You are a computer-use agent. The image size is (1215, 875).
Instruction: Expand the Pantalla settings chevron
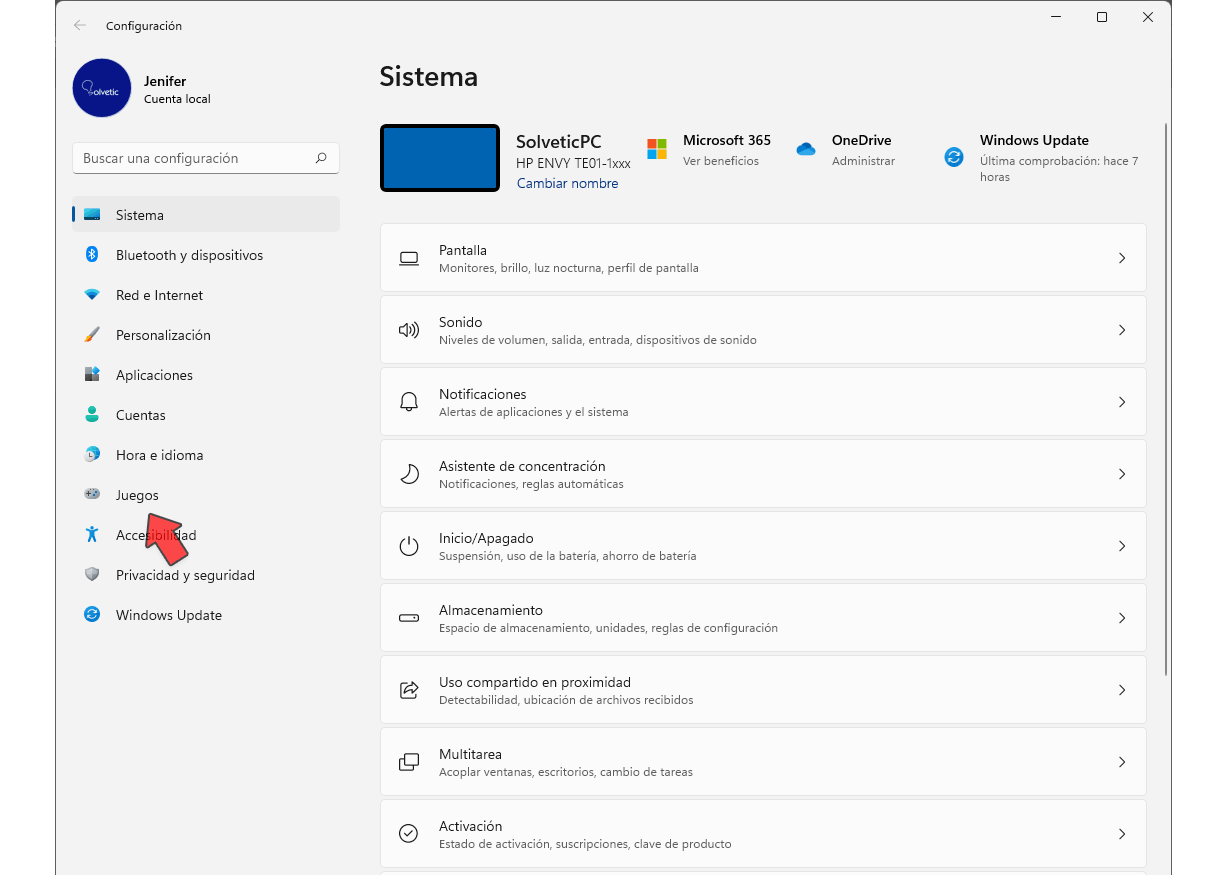(1121, 258)
